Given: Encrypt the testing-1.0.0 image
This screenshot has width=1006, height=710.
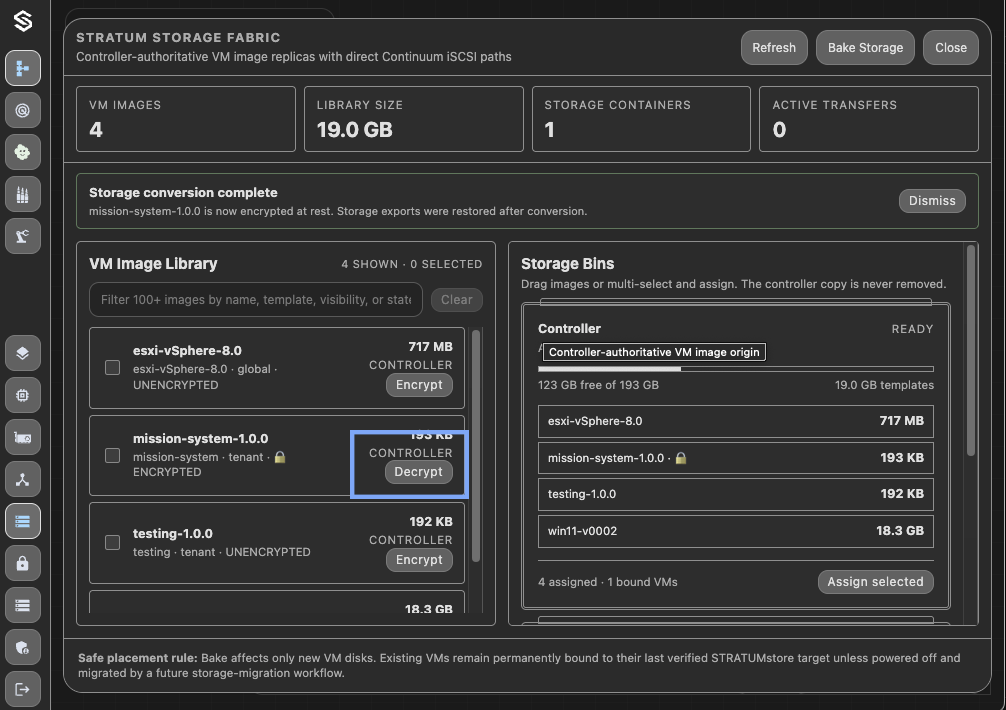Looking at the screenshot, I should (x=419, y=560).
